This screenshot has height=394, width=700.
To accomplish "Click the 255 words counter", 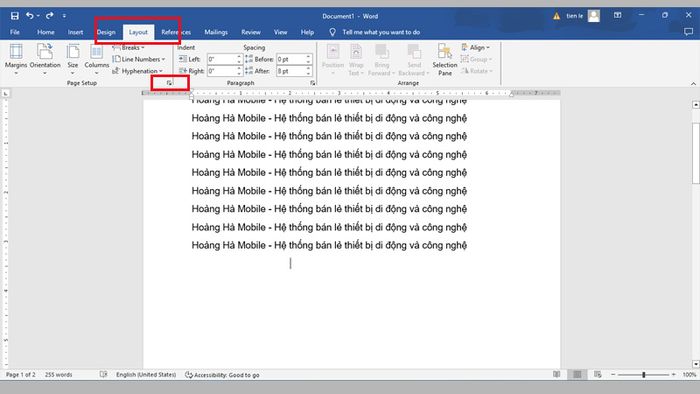I will pos(58,375).
